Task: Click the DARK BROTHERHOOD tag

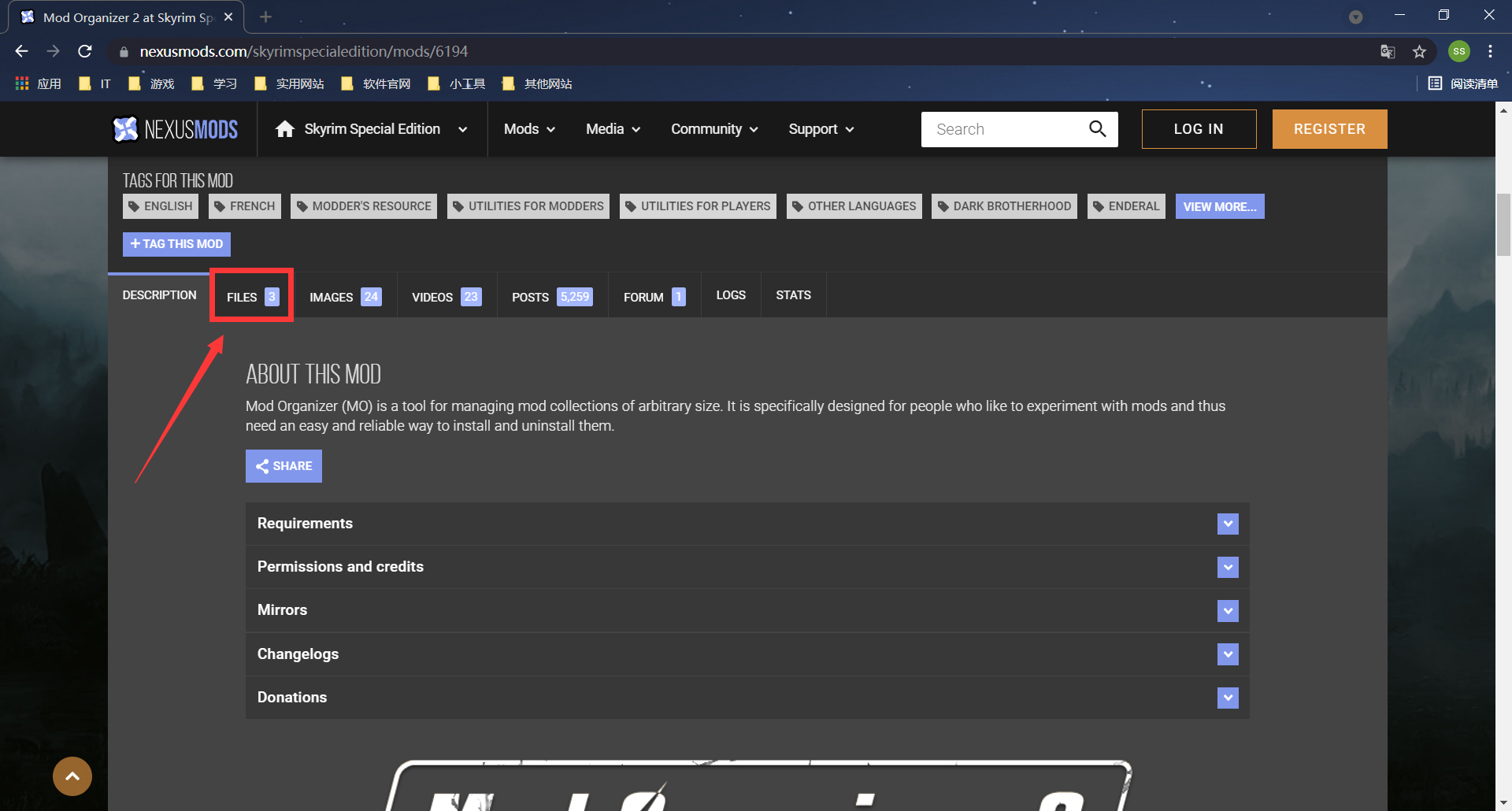Action: tap(1004, 206)
